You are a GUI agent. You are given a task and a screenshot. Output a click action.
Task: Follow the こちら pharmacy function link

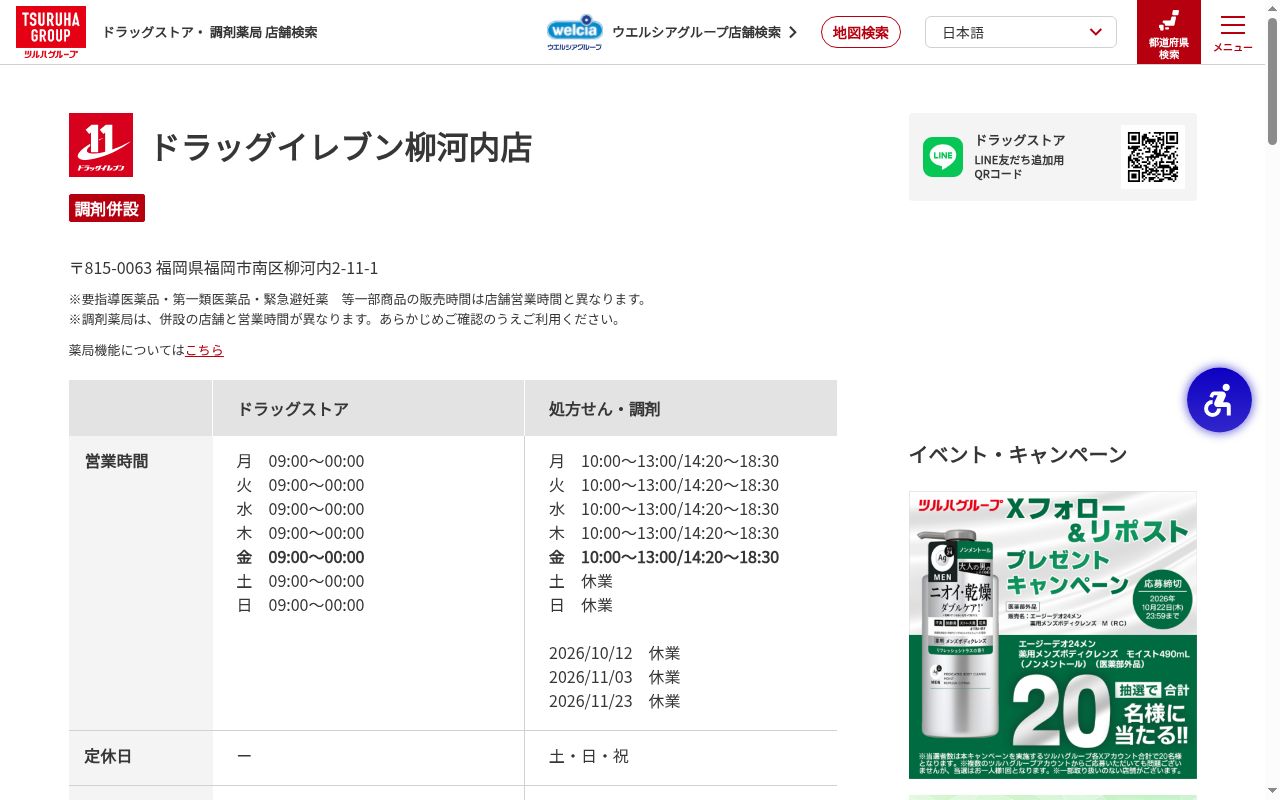click(204, 350)
